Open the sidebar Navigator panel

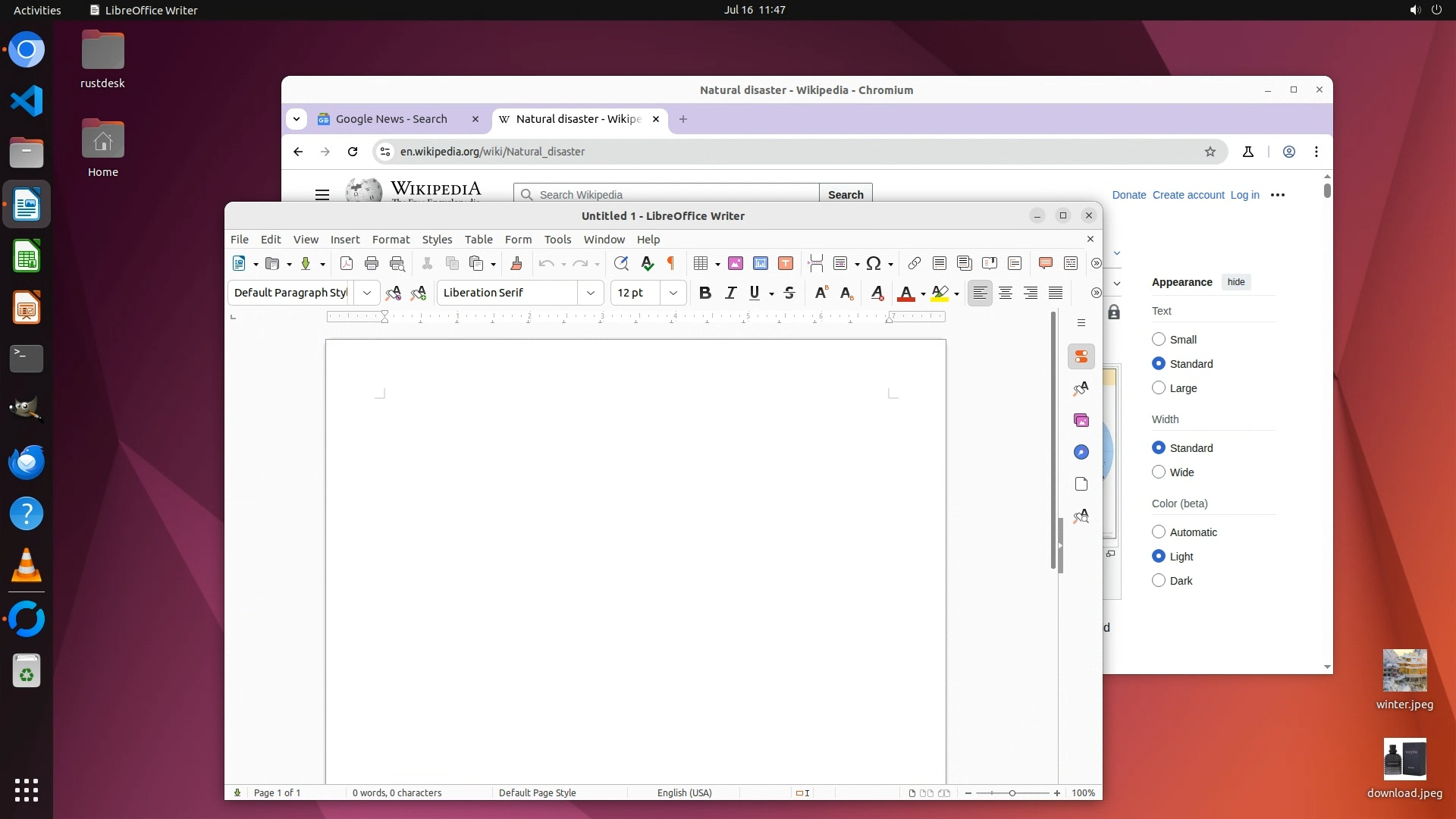(1081, 452)
